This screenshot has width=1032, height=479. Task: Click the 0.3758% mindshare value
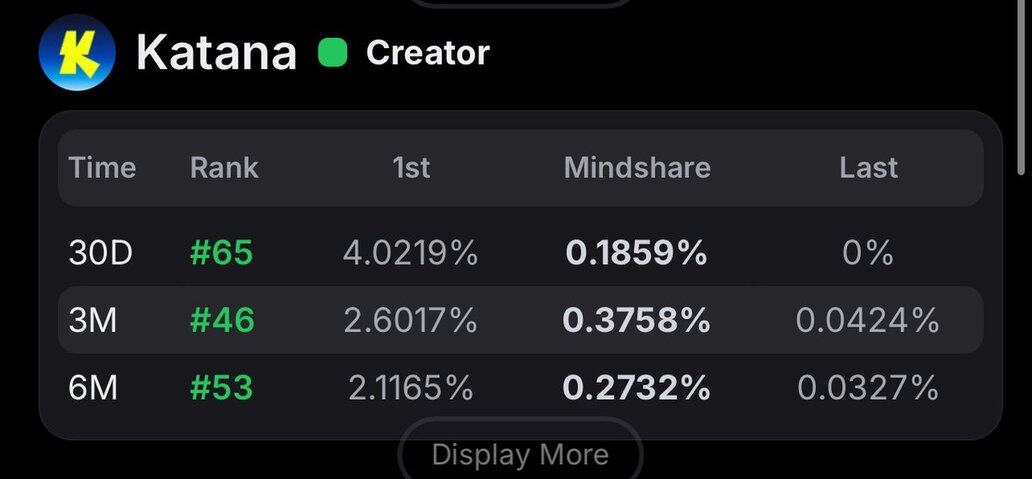coord(636,320)
